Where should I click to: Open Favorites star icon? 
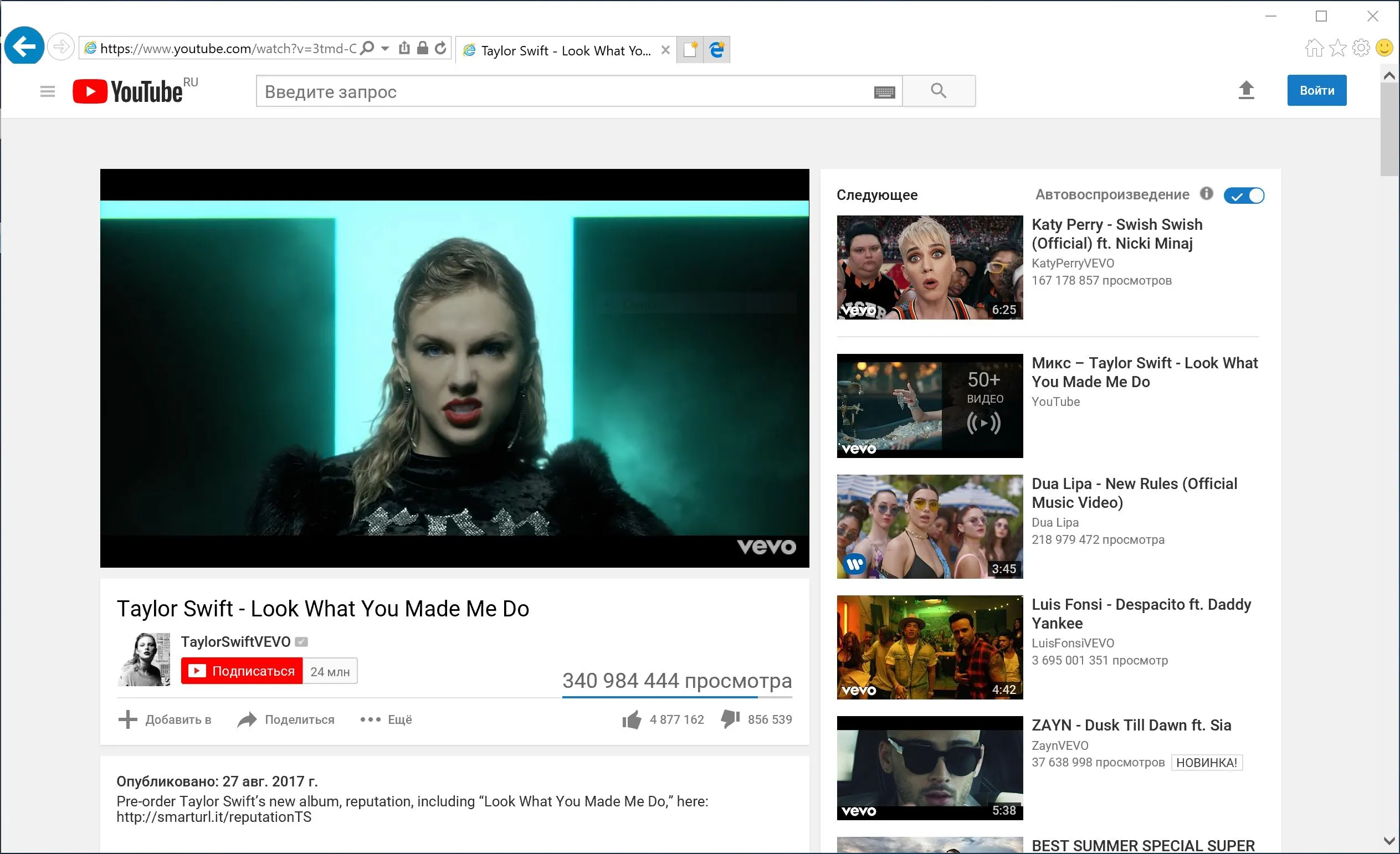[x=1337, y=48]
